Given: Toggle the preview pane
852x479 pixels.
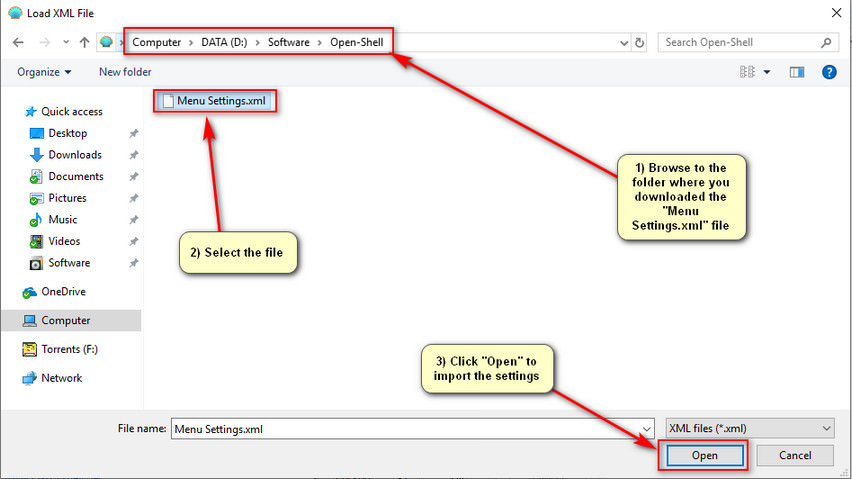Looking at the screenshot, I should (x=797, y=72).
